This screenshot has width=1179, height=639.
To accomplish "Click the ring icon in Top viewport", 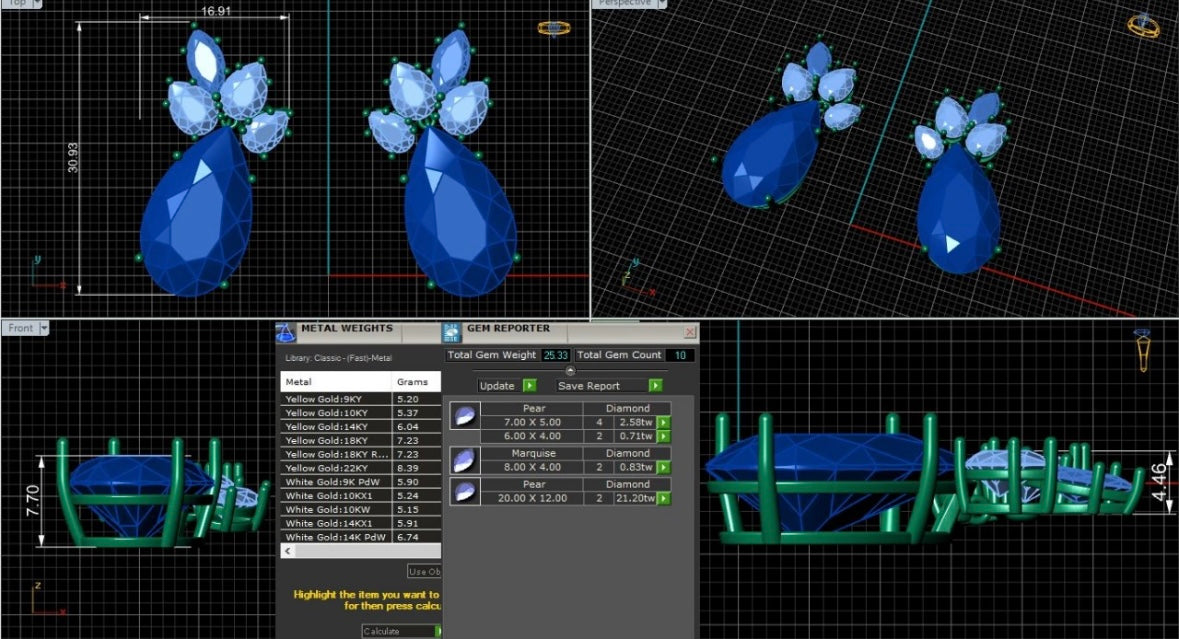I will 551,28.
